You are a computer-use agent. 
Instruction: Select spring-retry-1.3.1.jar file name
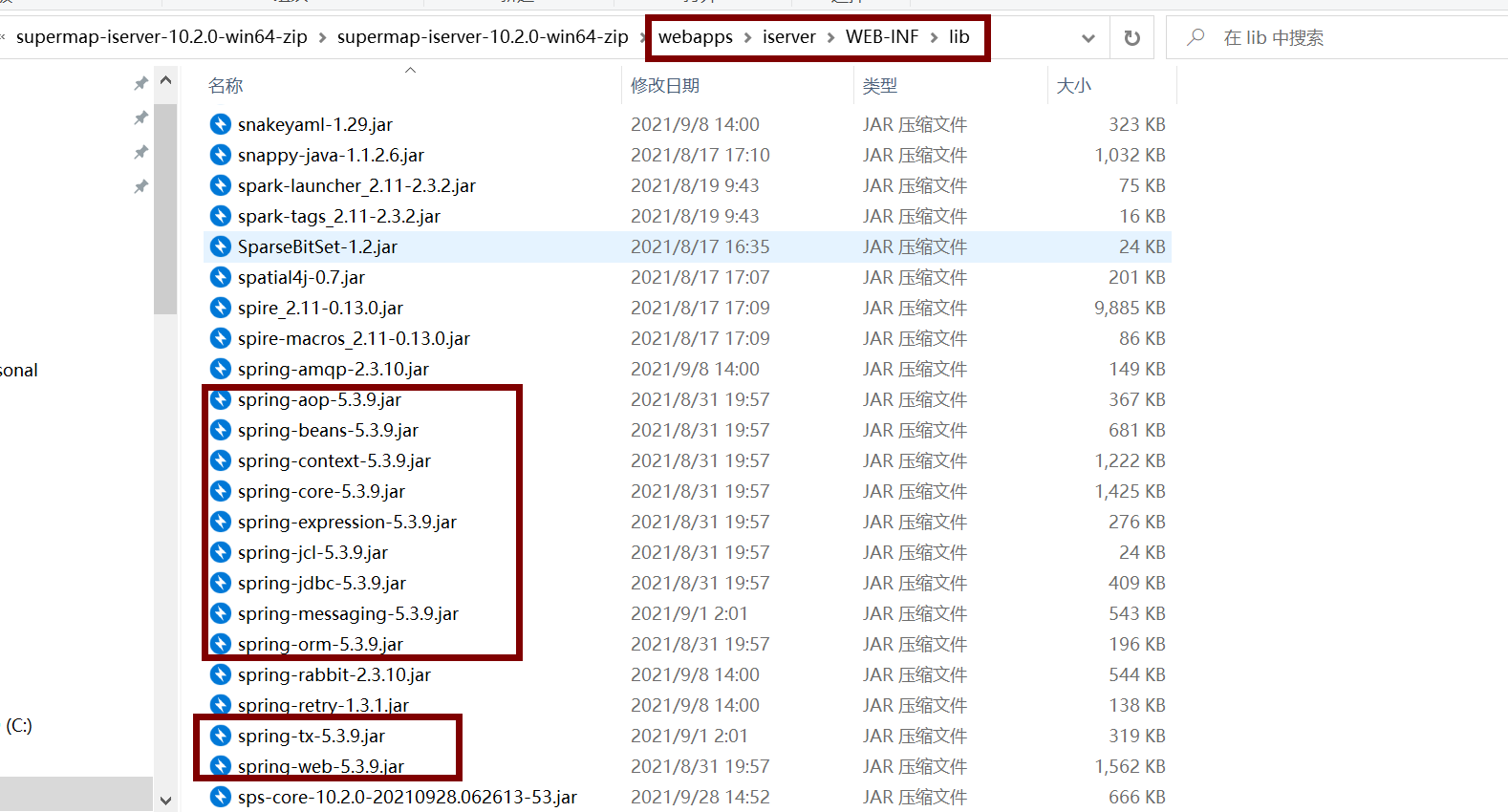323,705
